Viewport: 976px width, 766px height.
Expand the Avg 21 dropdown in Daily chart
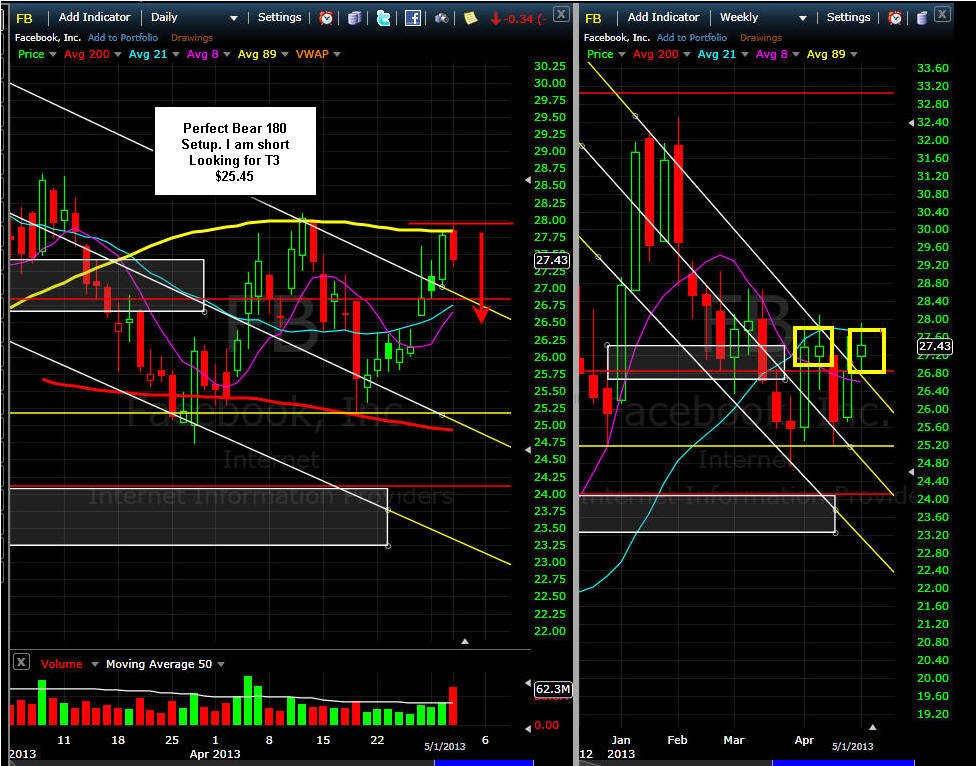(176, 55)
